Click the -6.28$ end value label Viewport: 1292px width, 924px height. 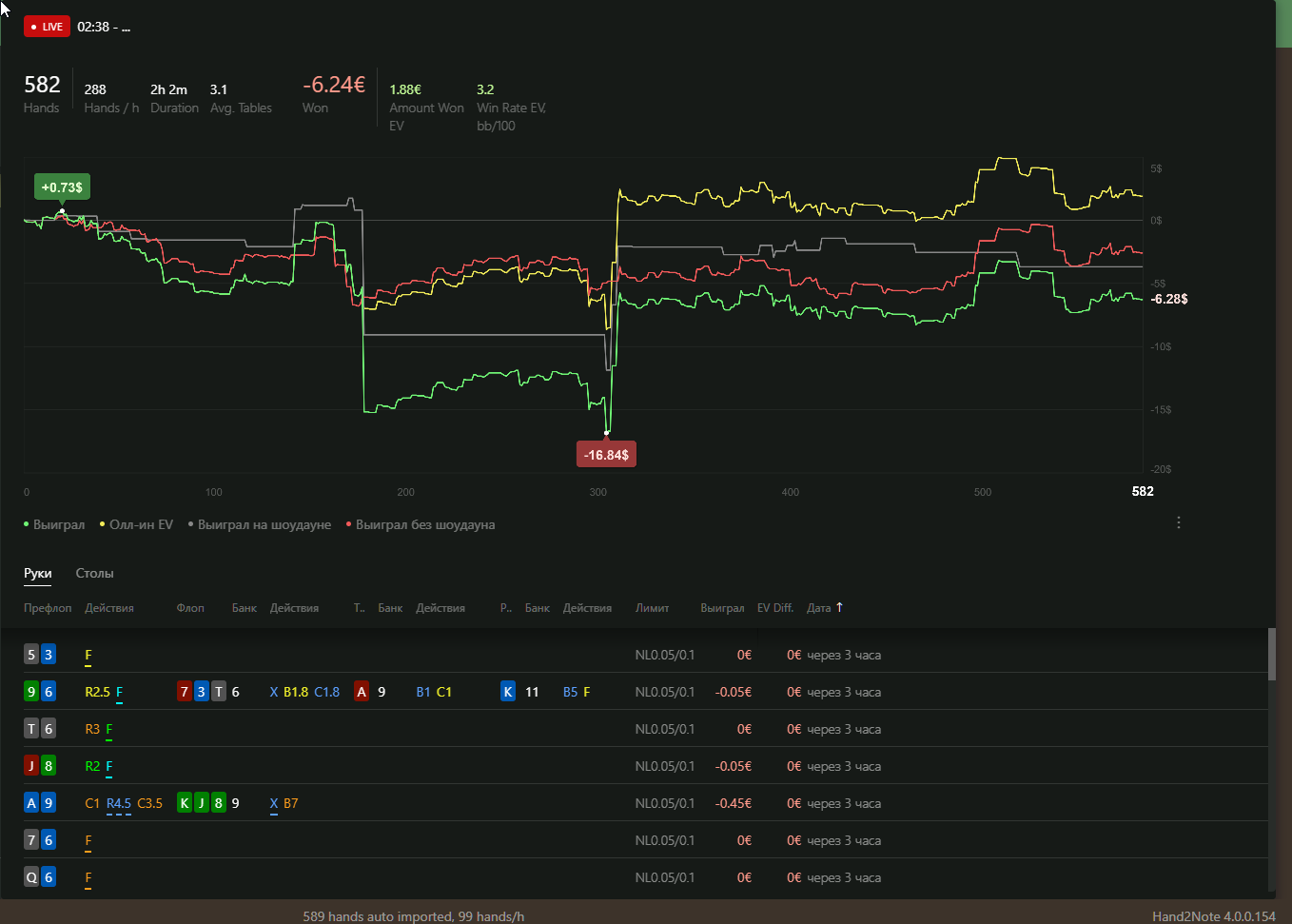coord(1169,299)
